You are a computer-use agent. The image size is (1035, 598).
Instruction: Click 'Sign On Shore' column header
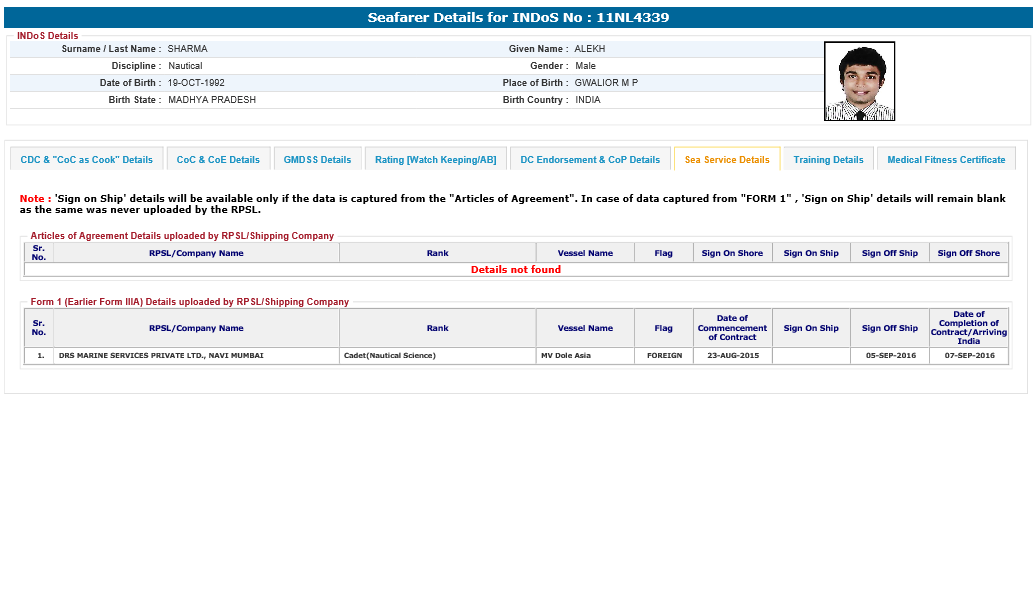coord(733,253)
